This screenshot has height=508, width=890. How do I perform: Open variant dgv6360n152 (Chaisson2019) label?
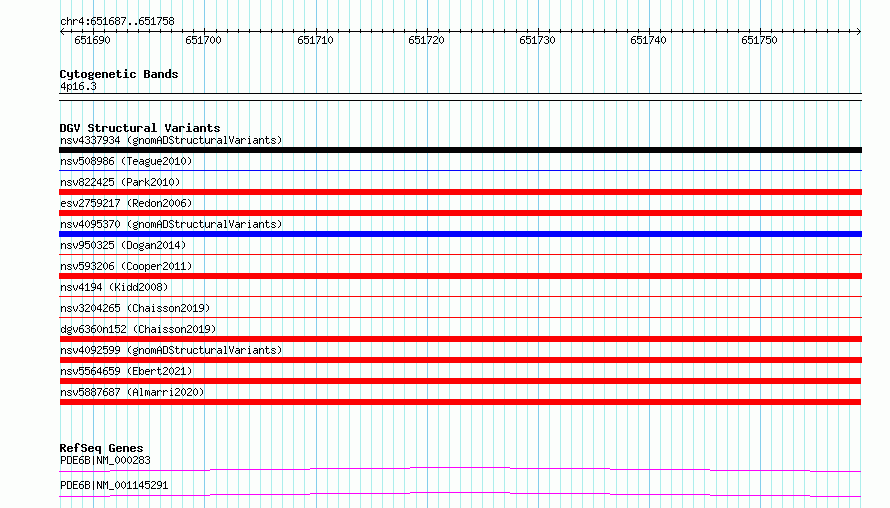tap(138, 329)
